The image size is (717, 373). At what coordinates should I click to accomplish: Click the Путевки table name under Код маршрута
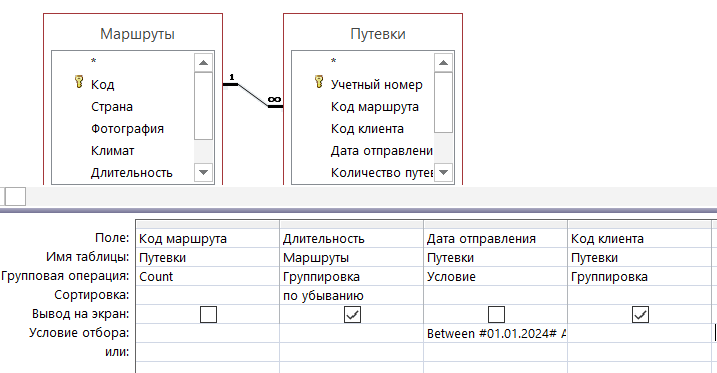(x=208, y=257)
